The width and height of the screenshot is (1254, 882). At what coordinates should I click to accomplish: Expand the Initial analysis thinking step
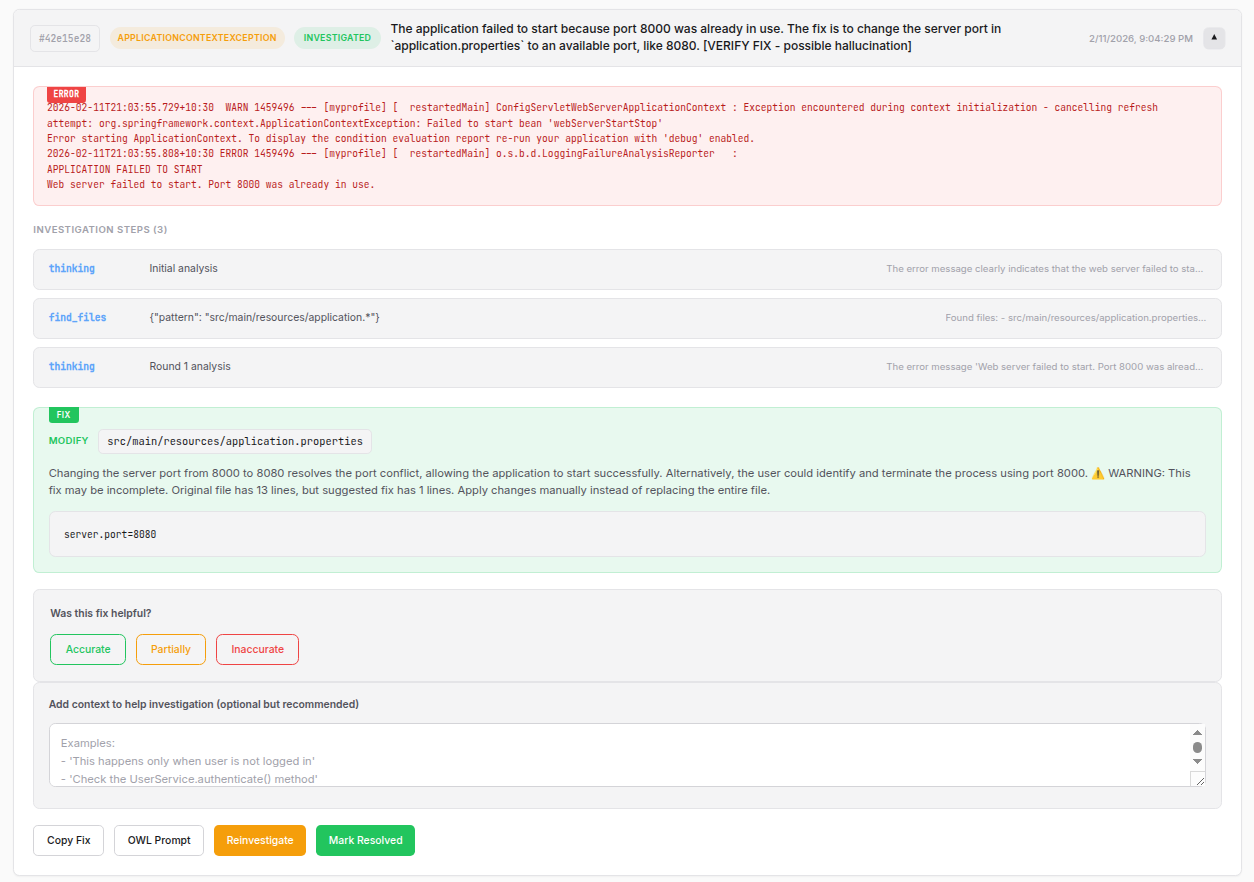(x=626, y=269)
